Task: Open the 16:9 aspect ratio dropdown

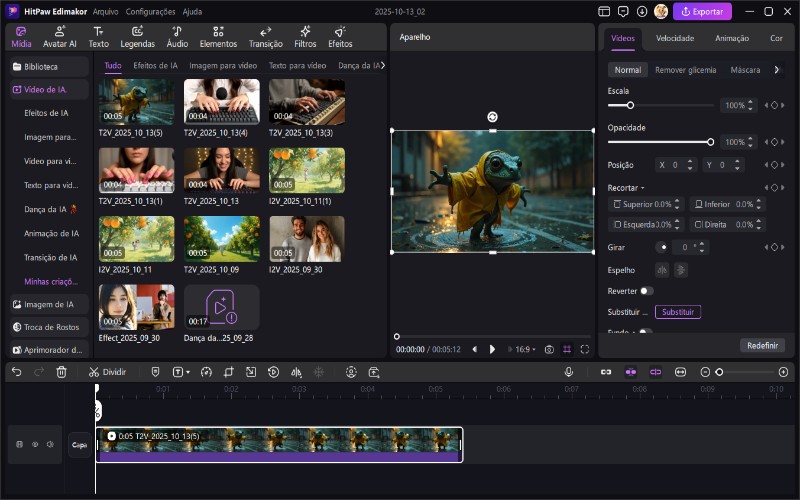Action: (525, 349)
